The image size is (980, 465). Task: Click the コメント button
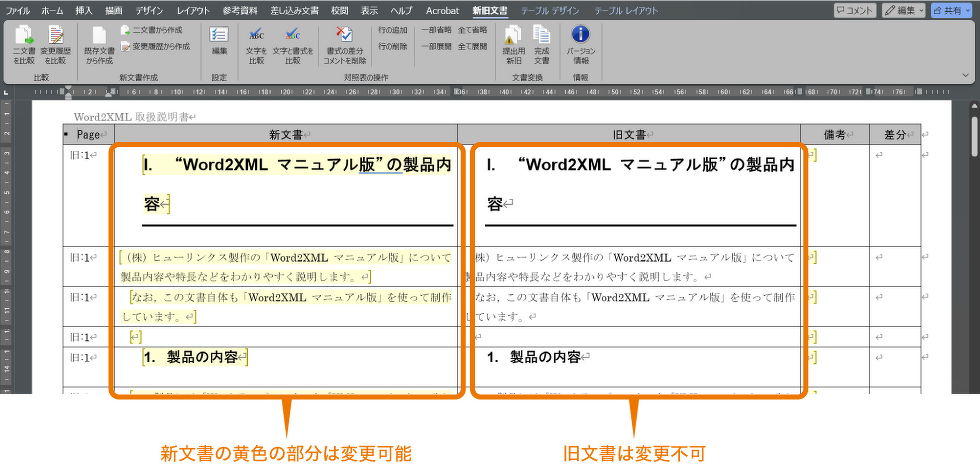(855, 10)
